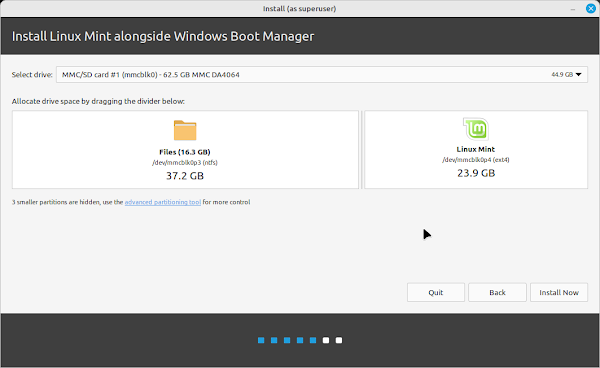
Task: Click the dropdown arrow next to 44.9 GB
Action: pyautogui.click(x=579, y=75)
